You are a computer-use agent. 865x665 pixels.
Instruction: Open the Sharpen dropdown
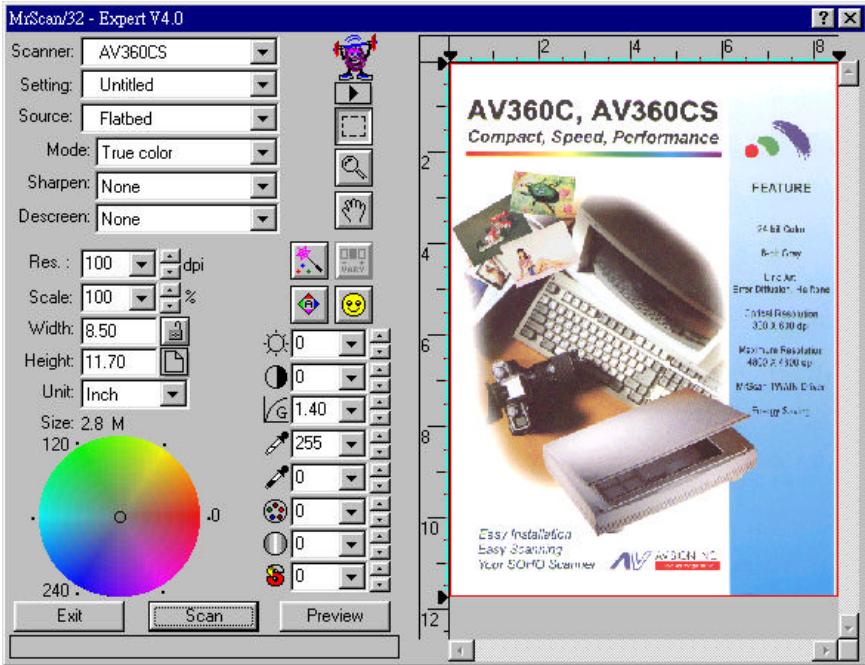click(x=263, y=186)
